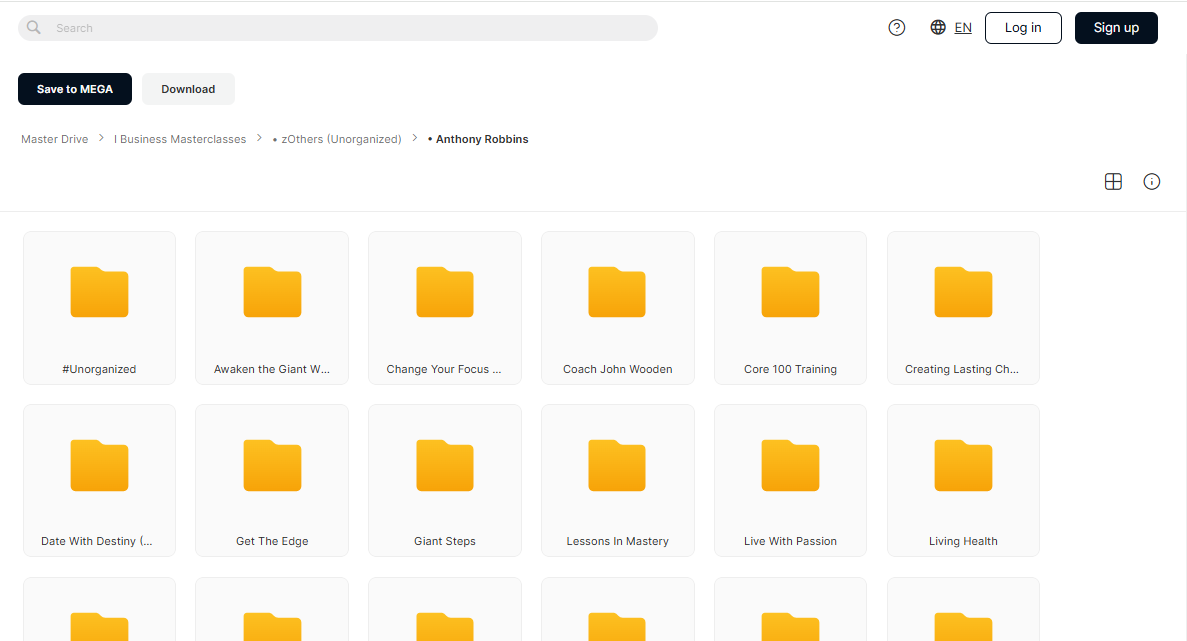
Task: Click the Save to MEGA button
Action: (x=75, y=89)
